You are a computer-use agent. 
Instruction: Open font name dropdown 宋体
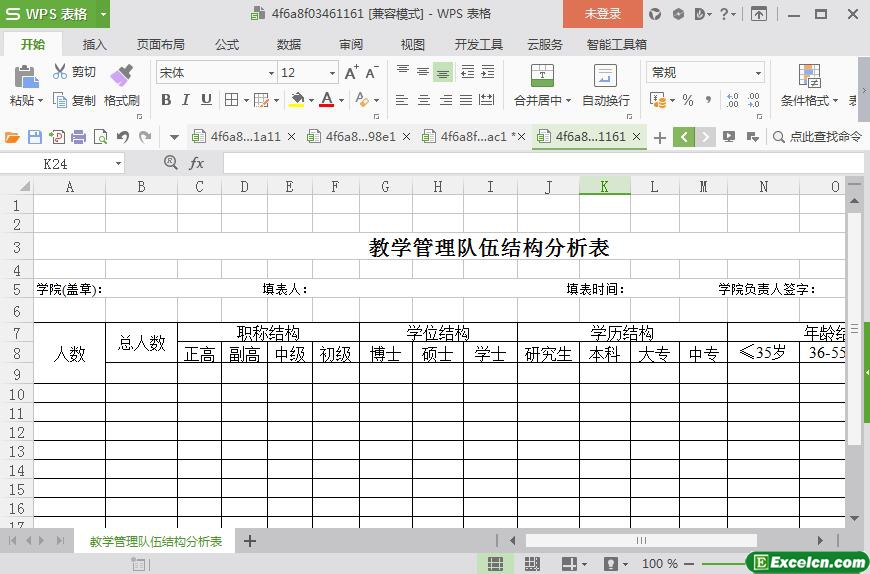point(271,73)
